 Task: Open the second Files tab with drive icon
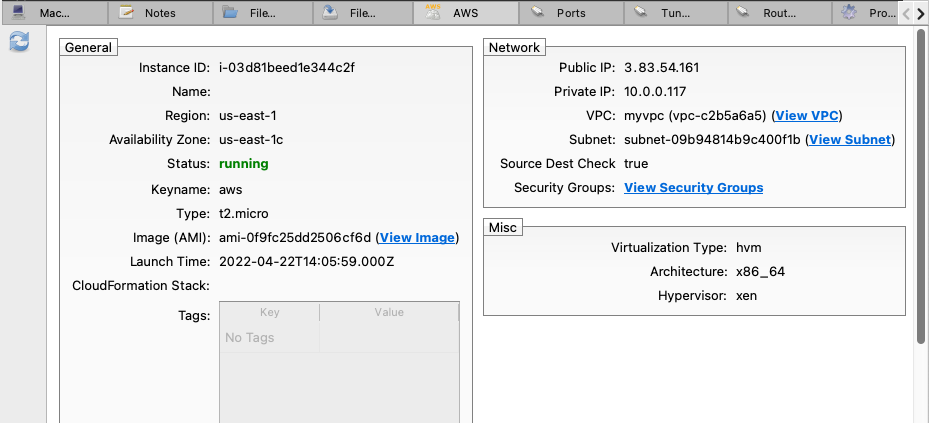pyautogui.click(x=363, y=13)
